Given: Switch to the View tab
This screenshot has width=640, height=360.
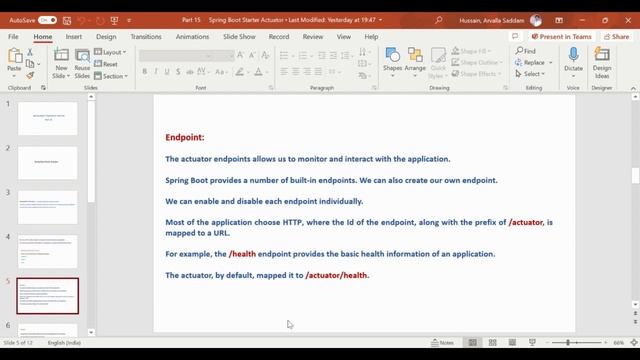Looking at the screenshot, I should tap(344, 37).
